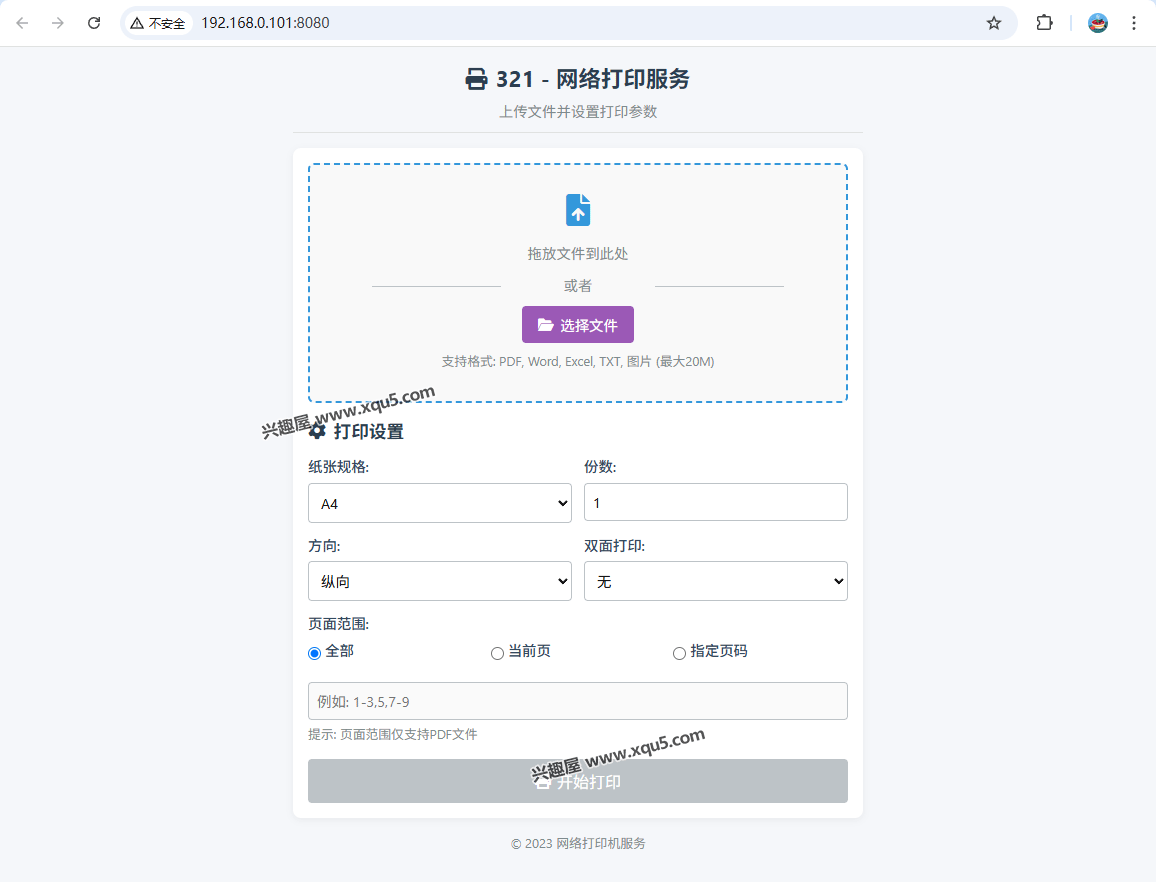Reload the page with refresh icon

click(x=94, y=23)
